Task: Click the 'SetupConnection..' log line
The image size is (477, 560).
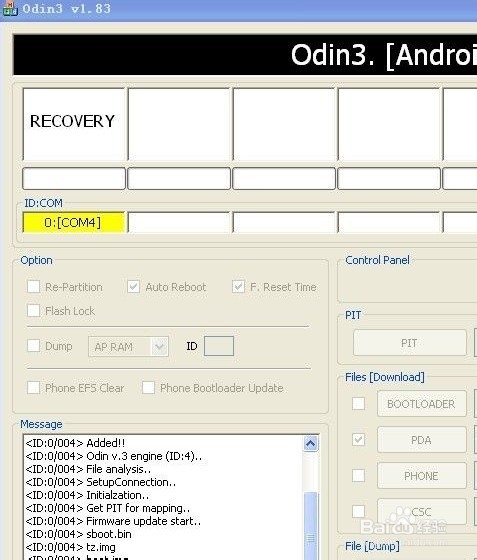Action: click(x=101, y=482)
